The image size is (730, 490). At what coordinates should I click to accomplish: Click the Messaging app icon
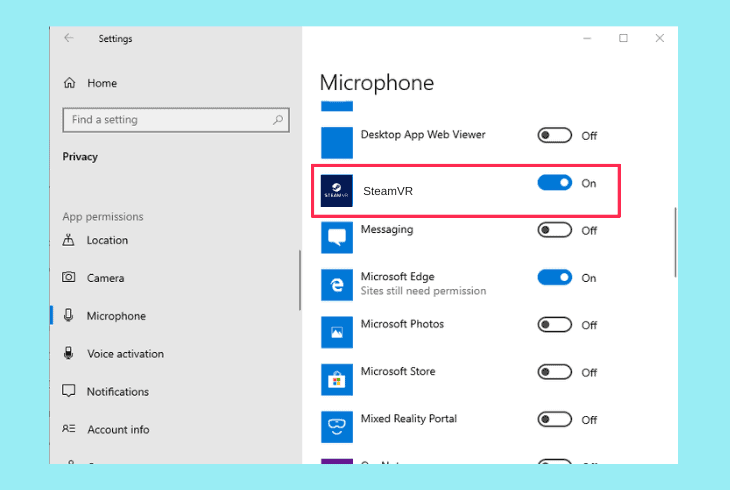(337, 238)
